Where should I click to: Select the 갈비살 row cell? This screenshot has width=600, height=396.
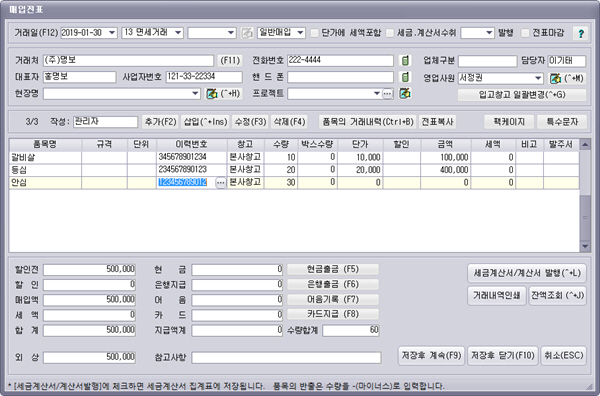45,157
